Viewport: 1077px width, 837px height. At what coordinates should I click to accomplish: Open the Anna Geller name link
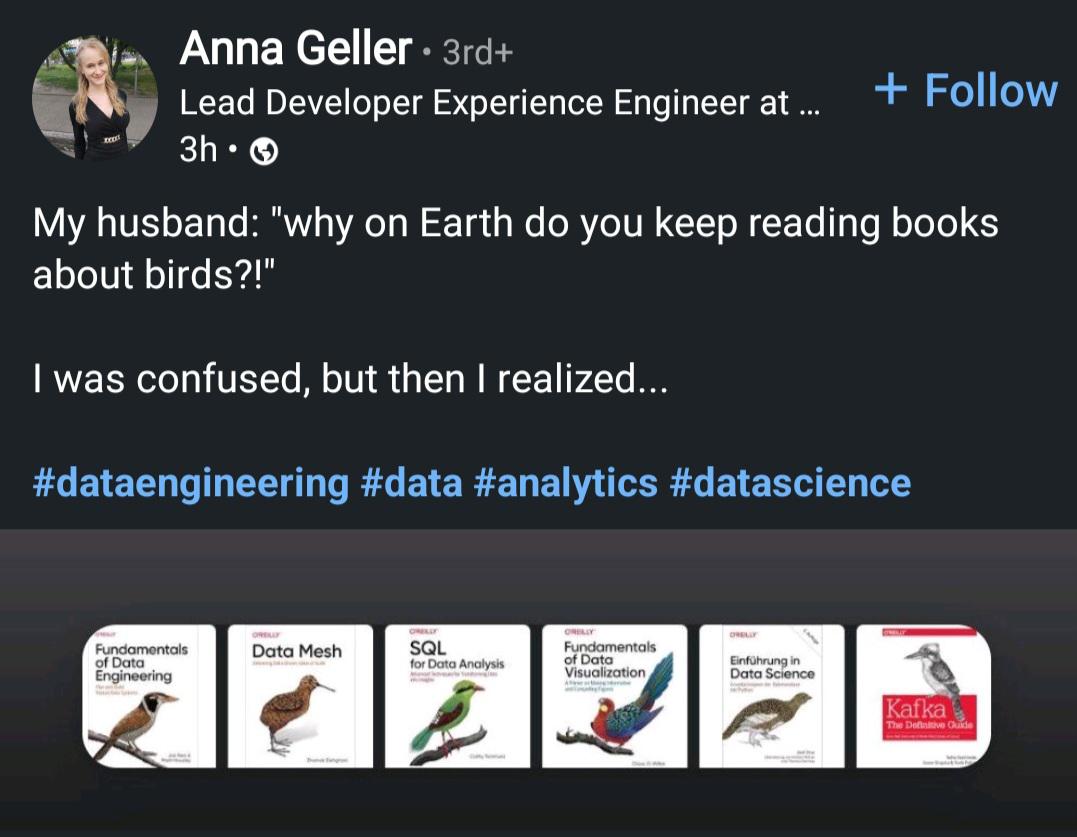(x=295, y=48)
